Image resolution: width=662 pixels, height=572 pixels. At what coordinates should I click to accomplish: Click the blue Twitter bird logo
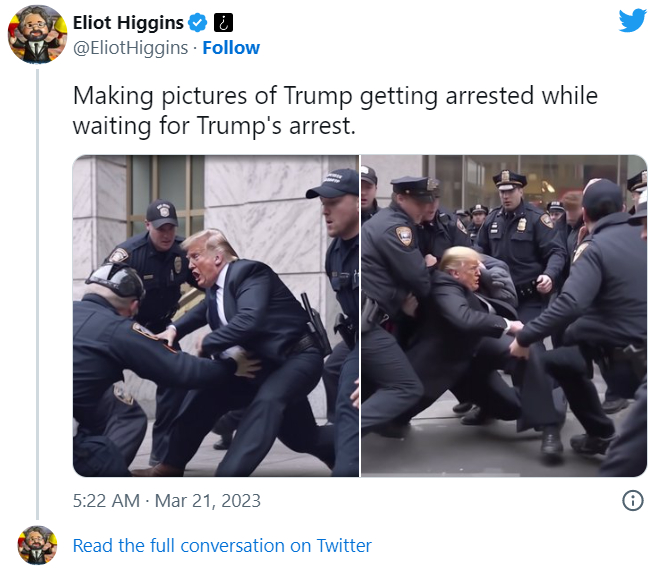[x=632, y=20]
